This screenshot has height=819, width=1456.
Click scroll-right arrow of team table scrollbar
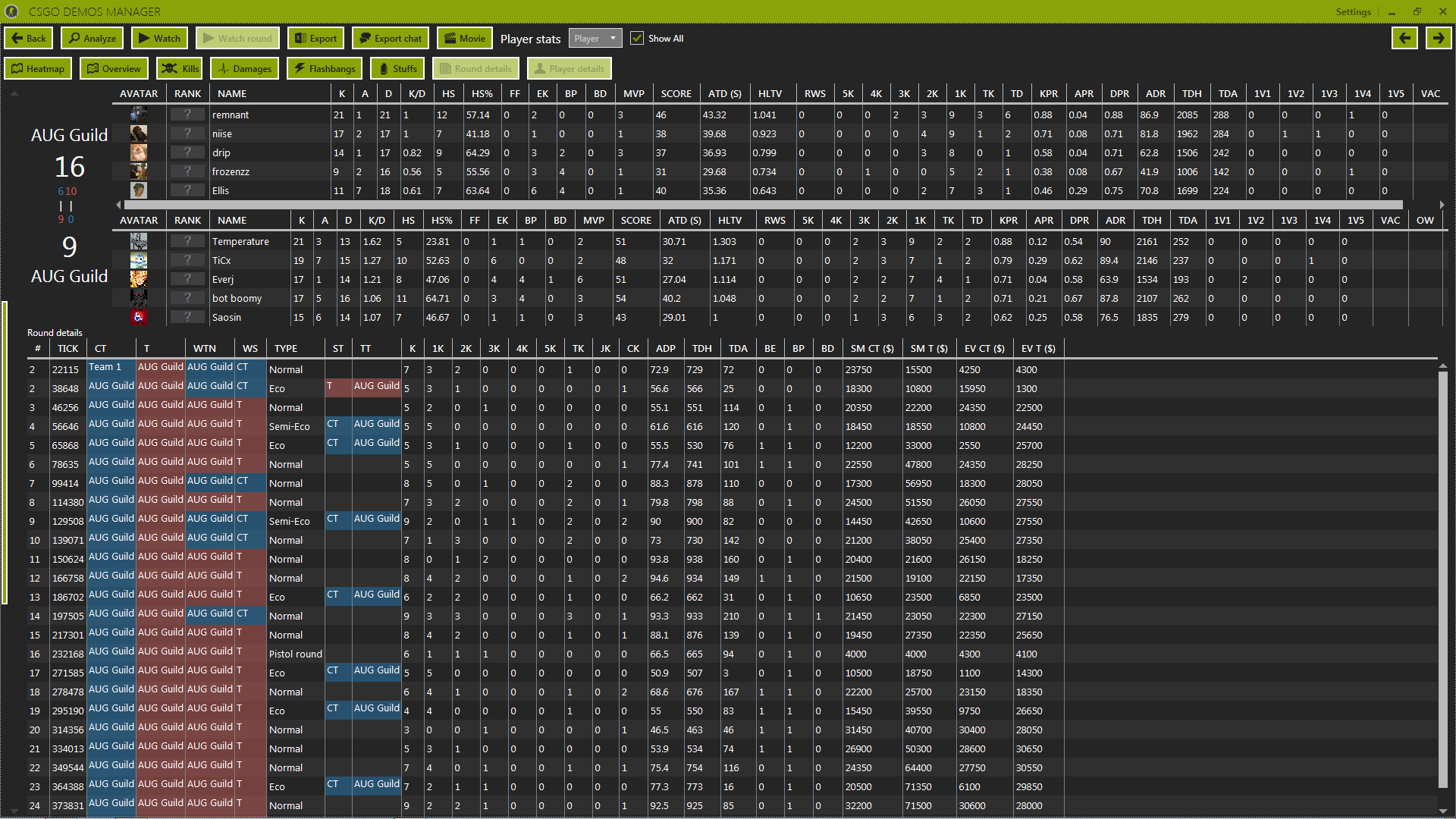pyautogui.click(x=1442, y=205)
